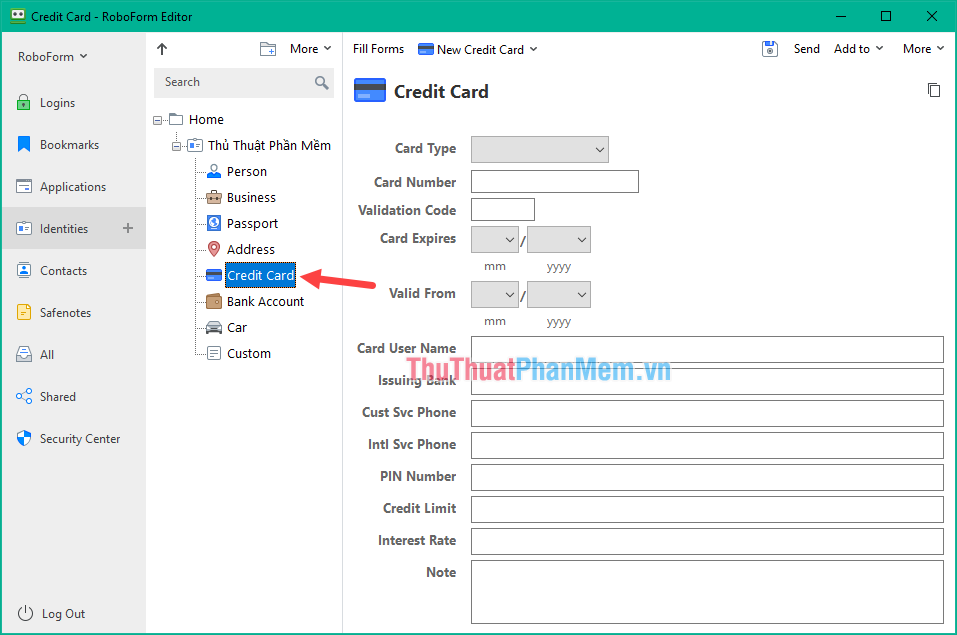The width and height of the screenshot is (957, 635).
Task: Open the Security Center
Action: [x=78, y=438]
